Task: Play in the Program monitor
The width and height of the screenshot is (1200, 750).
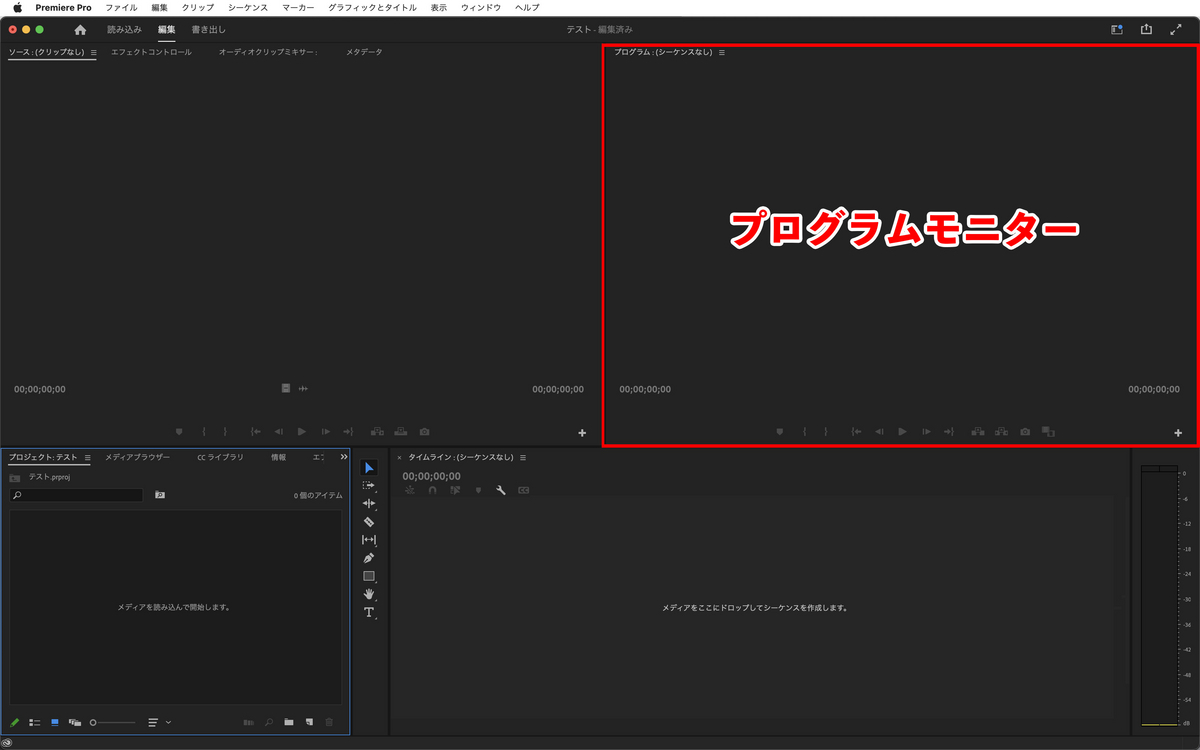Action: tap(902, 432)
